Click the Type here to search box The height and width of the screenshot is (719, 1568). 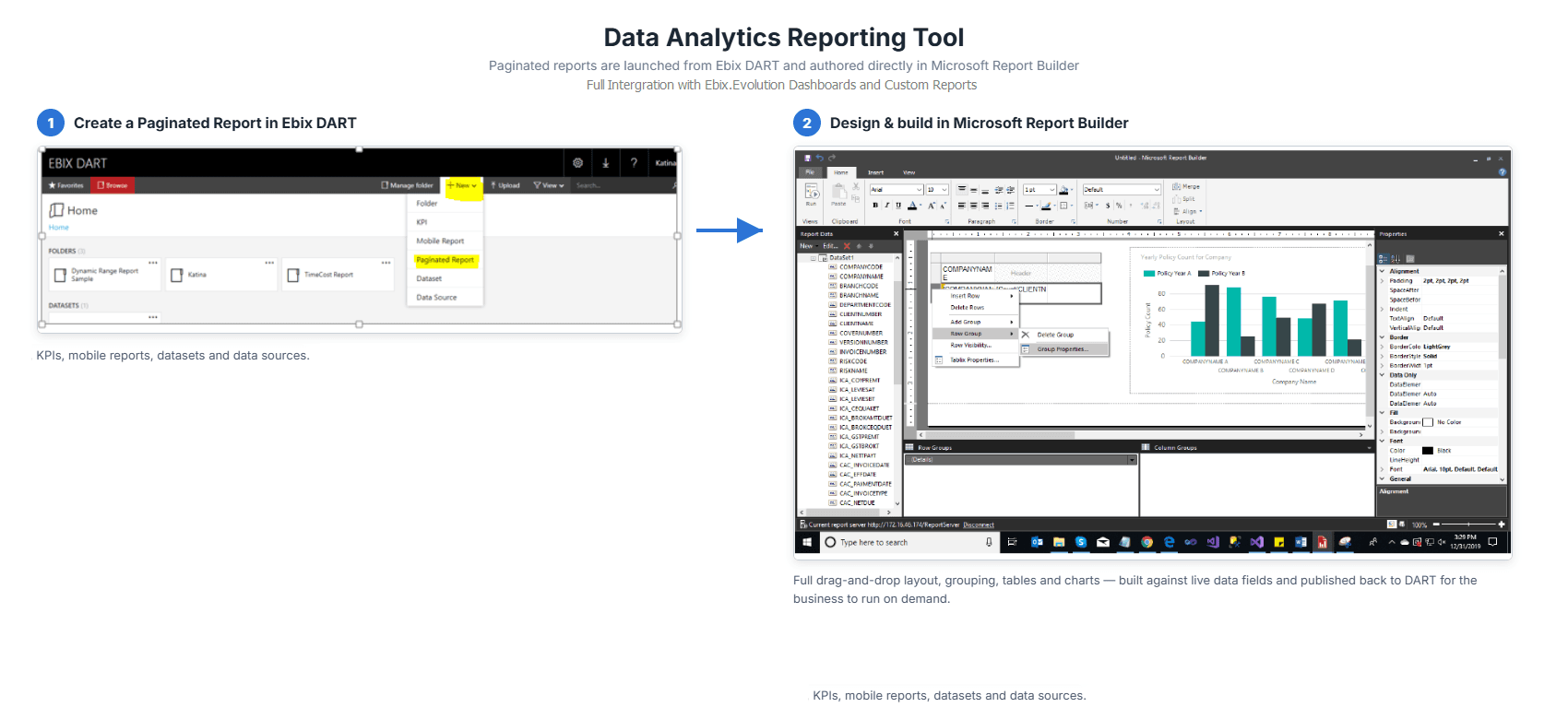(x=909, y=542)
